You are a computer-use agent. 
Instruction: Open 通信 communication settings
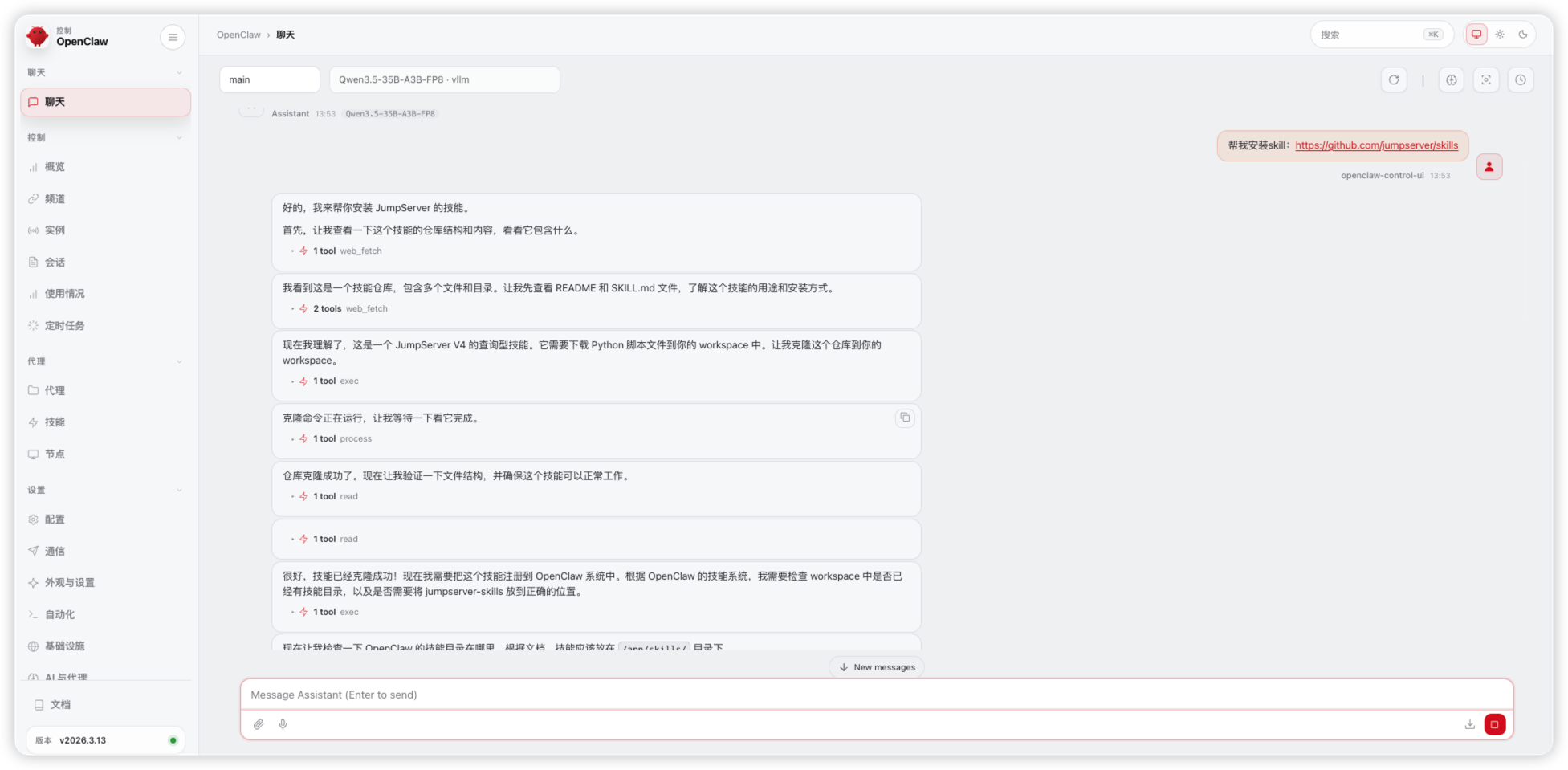click(x=106, y=551)
